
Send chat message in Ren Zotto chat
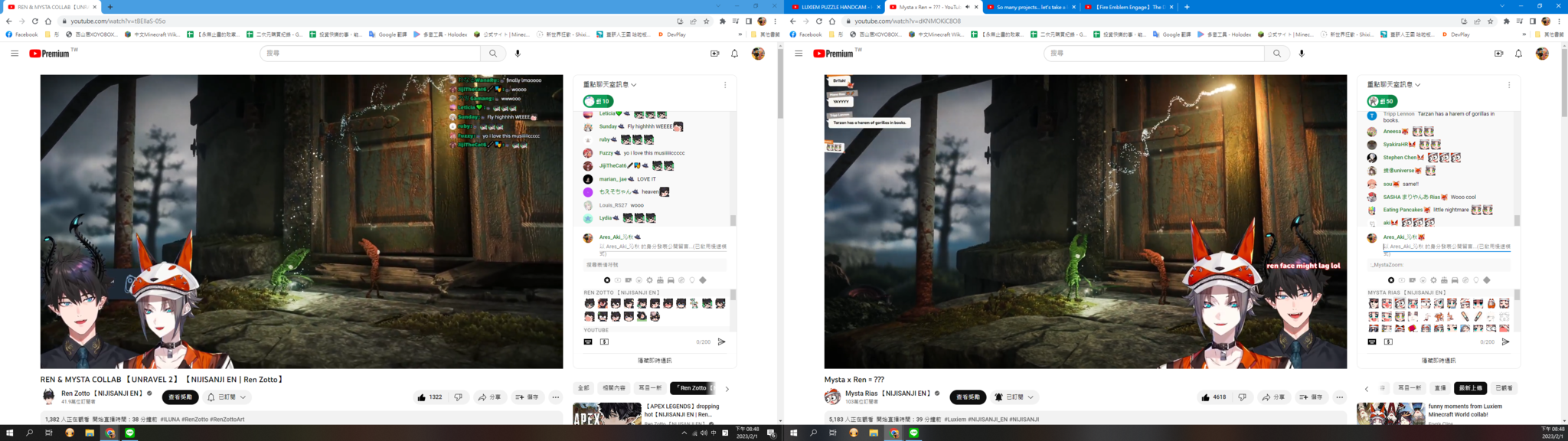click(721, 342)
